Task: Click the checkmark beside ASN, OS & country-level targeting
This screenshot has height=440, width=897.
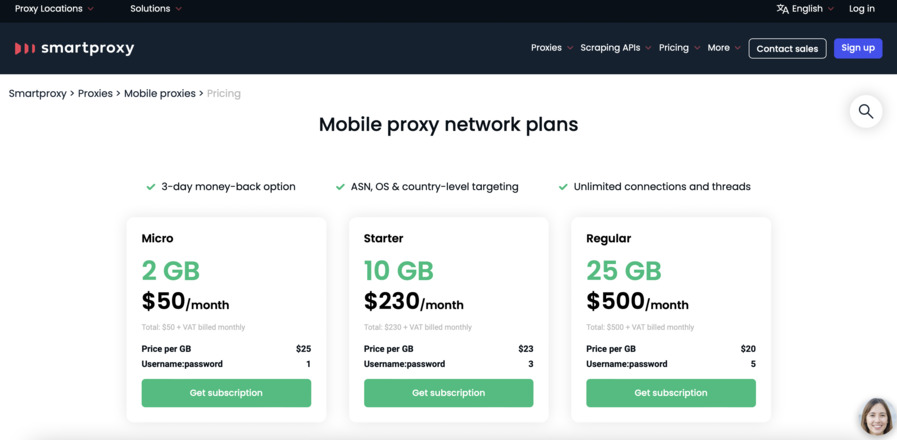Action: [x=340, y=187]
